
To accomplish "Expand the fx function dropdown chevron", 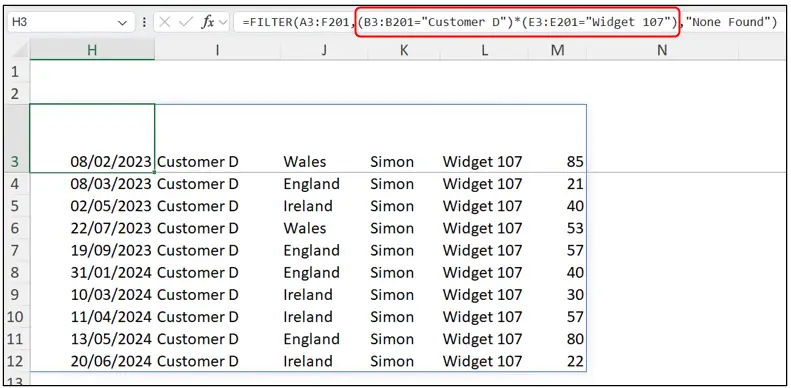I will 223,23.
